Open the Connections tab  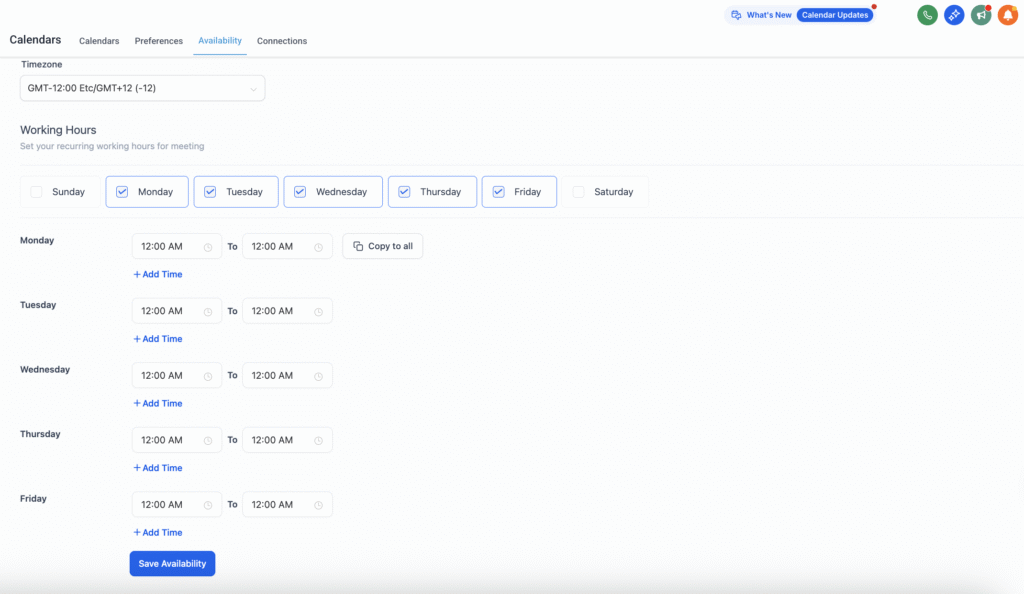click(282, 41)
